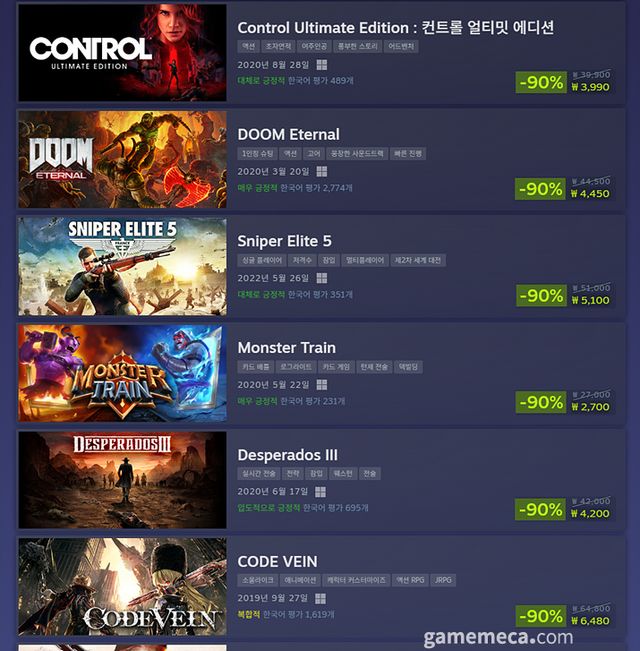Image resolution: width=640 pixels, height=651 pixels.
Task: Click the Windows platform icon for Control
Action: [x=322, y=65]
